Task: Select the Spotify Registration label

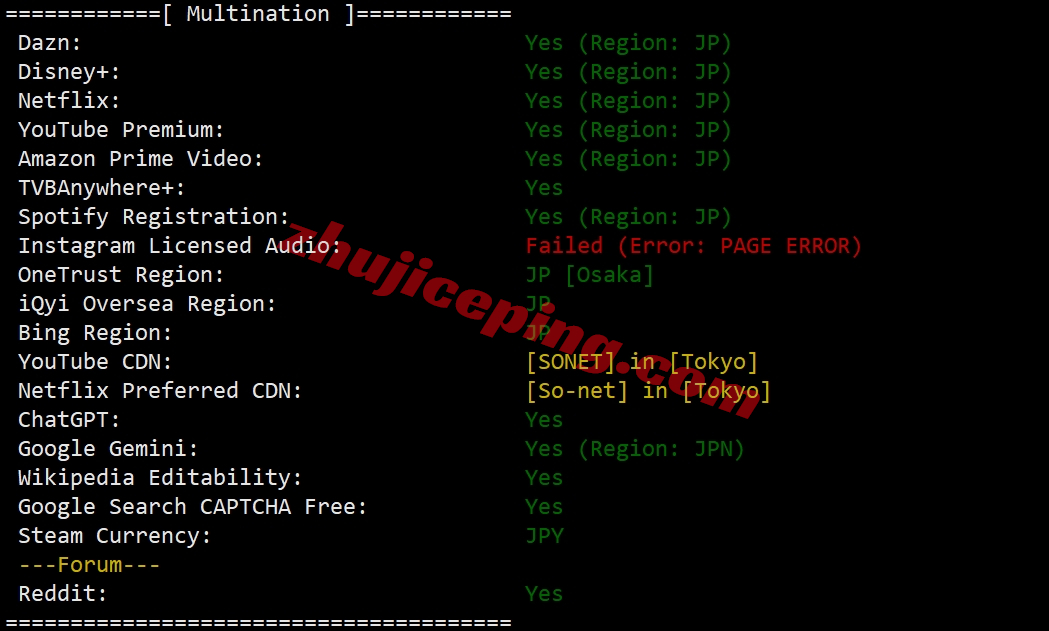Action: click(153, 217)
